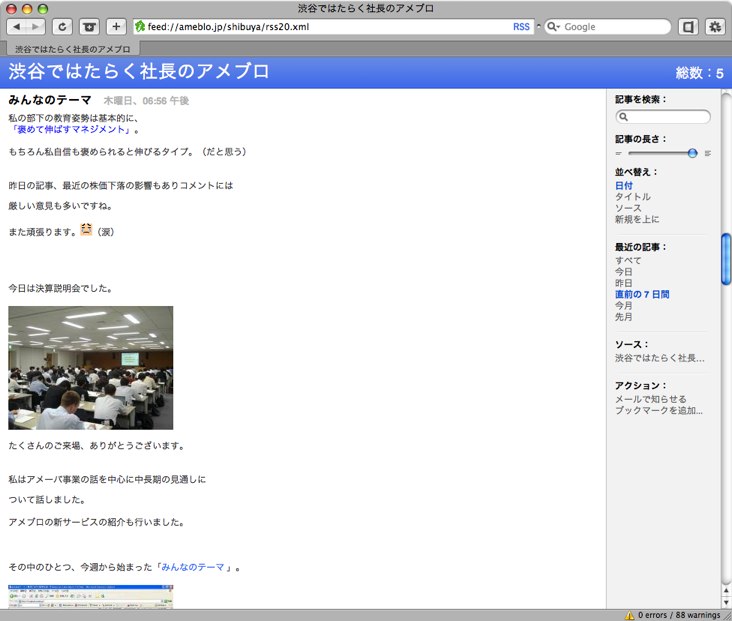Click the green feed icon in address bar
Image resolution: width=732 pixels, height=621 pixels.
click(140, 27)
